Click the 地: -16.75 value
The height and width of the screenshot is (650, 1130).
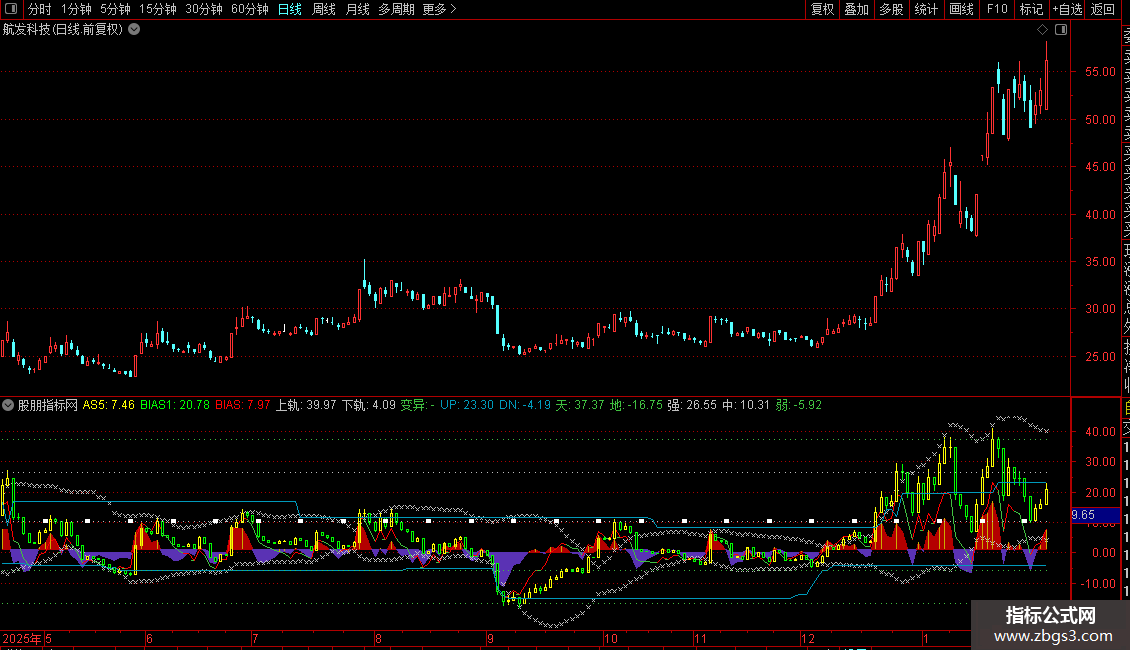tap(636, 405)
